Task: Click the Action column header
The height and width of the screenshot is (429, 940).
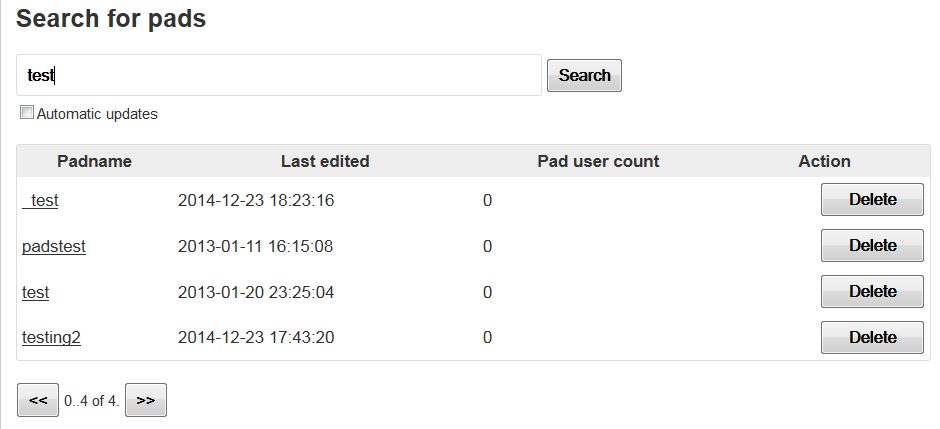Action: (824, 161)
